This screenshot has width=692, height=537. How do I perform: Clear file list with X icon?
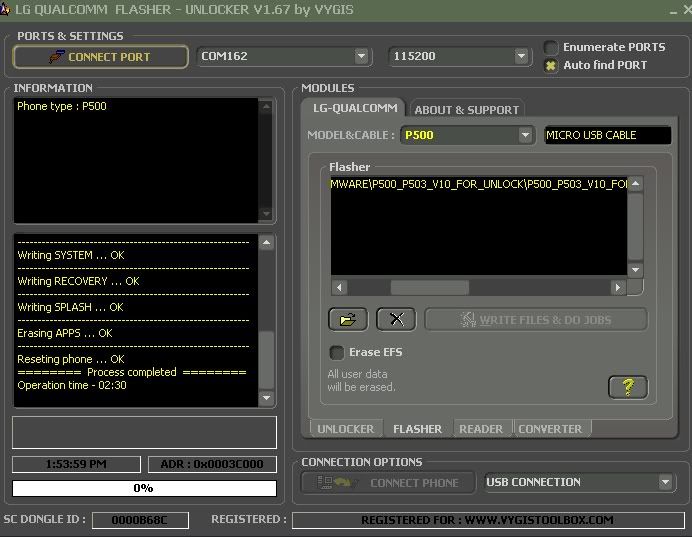(x=396, y=319)
